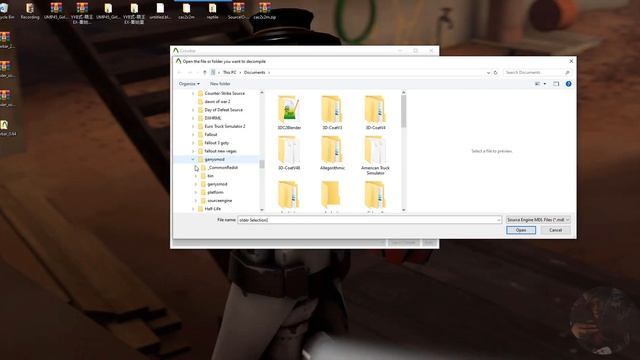Select the Half-Life folder in tree
The height and width of the screenshot is (360, 640).
pos(212,209)
